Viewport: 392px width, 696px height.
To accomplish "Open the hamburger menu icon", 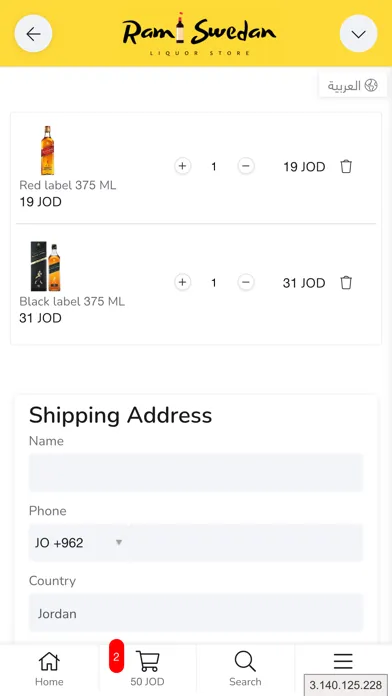I will coord(343,661).
